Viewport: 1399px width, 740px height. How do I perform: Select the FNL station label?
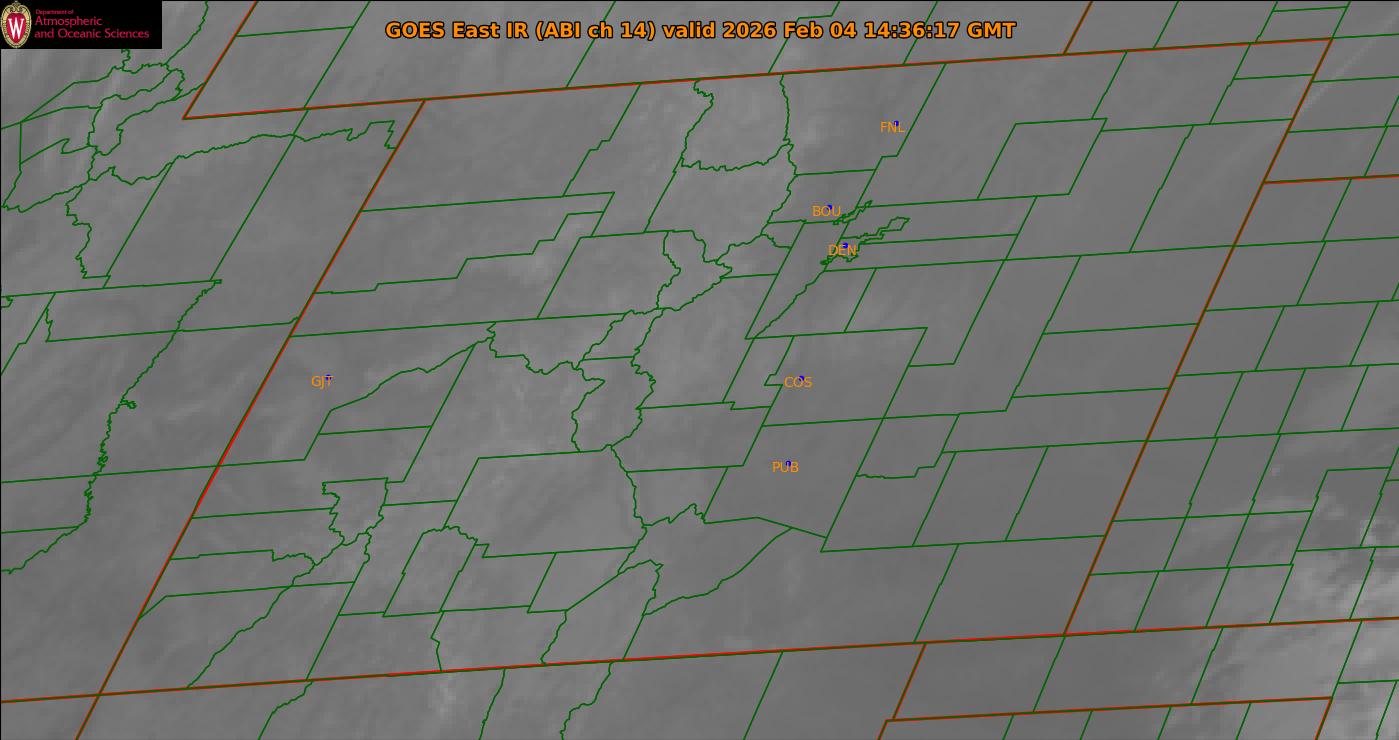coord(892,127)
